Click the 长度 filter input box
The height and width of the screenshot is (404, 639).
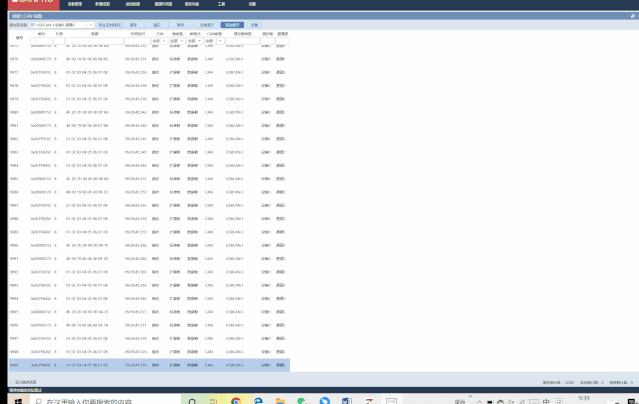pos(59,41)
